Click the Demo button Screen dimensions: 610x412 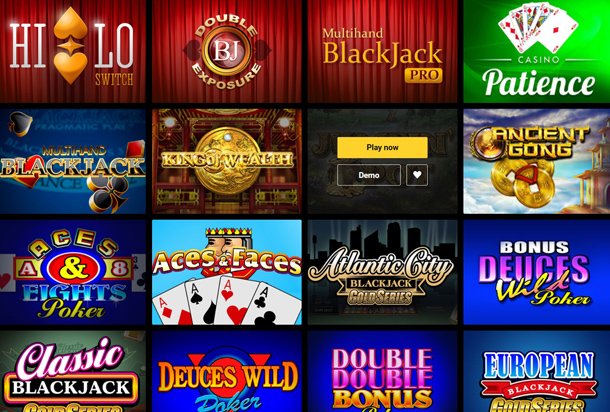pyautogui.click(x=369, y=175)
